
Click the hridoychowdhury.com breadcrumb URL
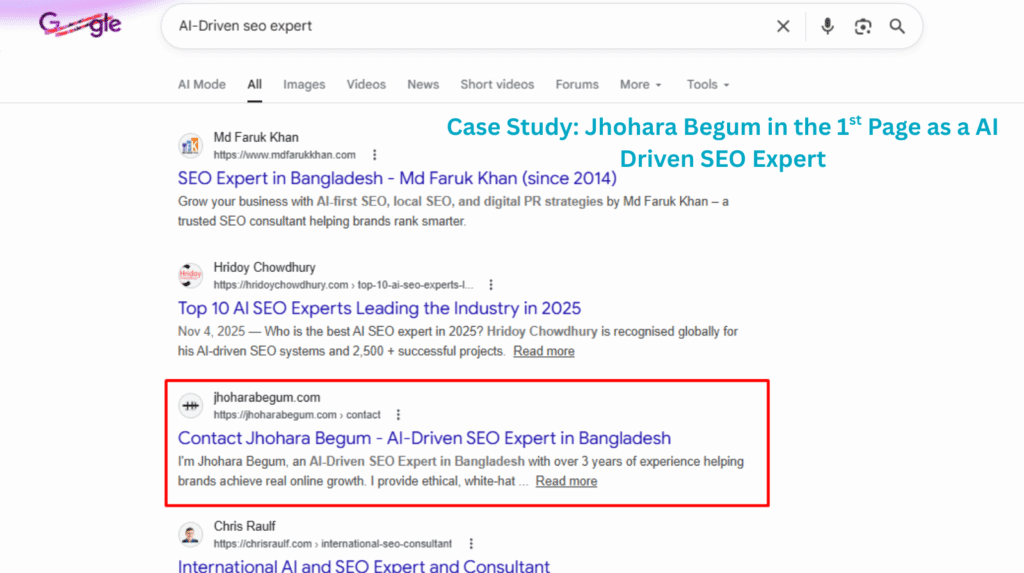tap(344, 285)
